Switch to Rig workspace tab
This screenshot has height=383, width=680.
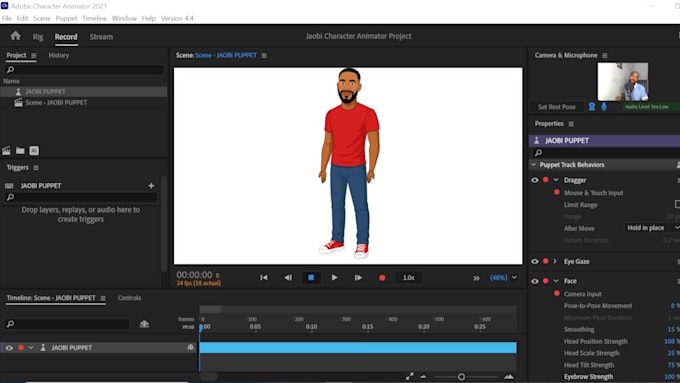[x=38, y=37]
